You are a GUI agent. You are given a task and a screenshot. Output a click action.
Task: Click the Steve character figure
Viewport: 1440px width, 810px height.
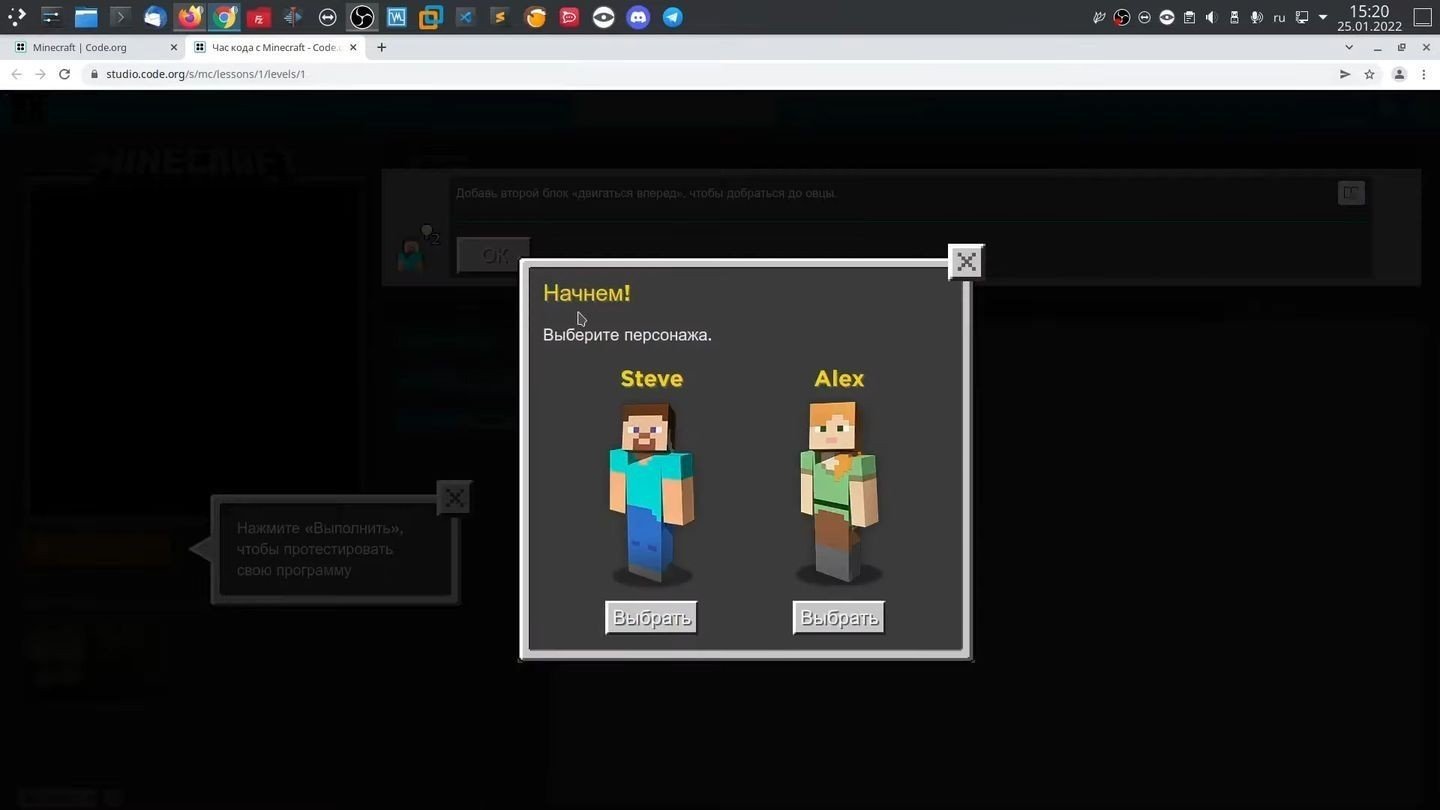[x=651, y=492]
